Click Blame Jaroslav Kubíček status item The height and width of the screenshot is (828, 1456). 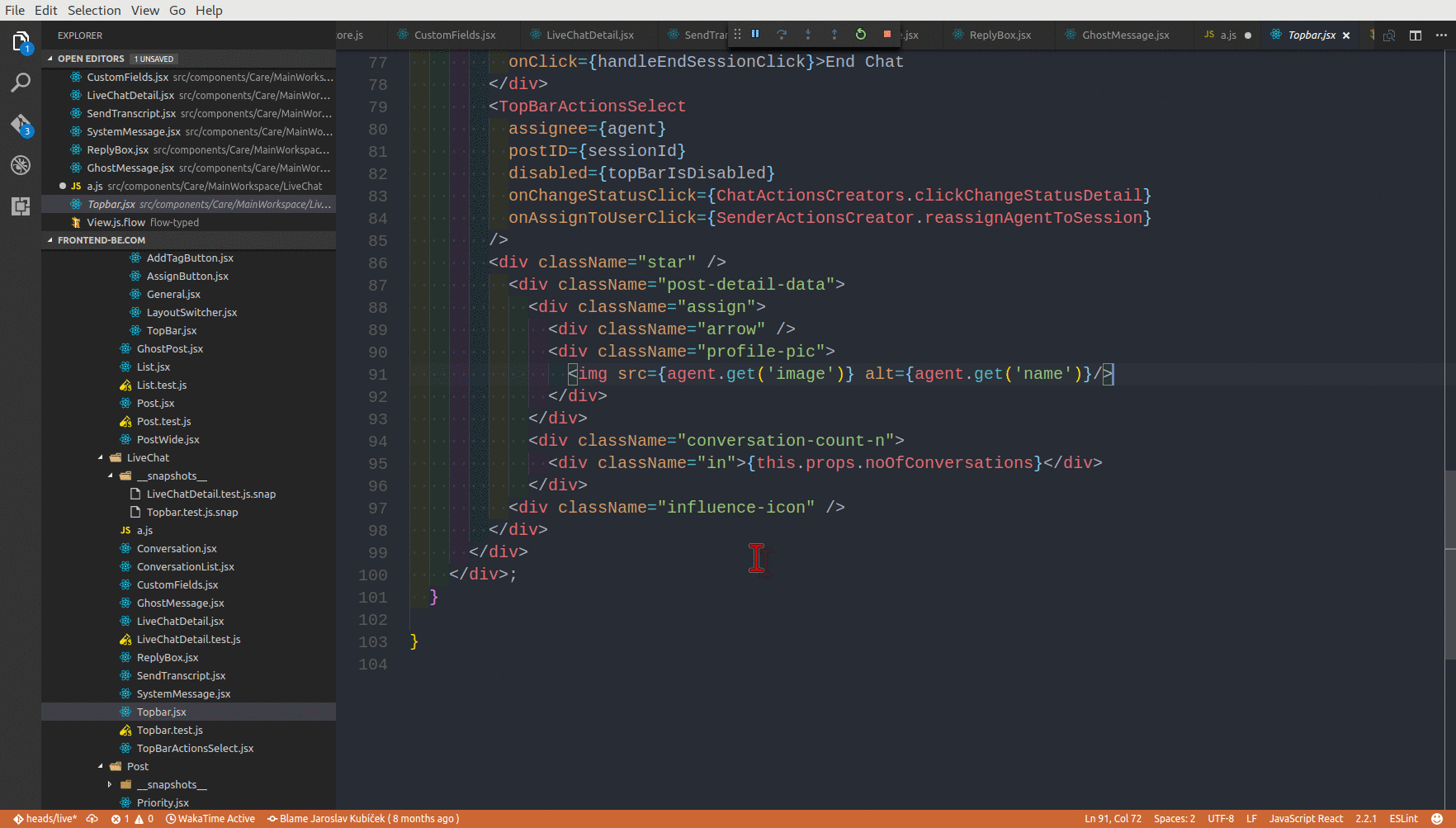click(363, 819)
